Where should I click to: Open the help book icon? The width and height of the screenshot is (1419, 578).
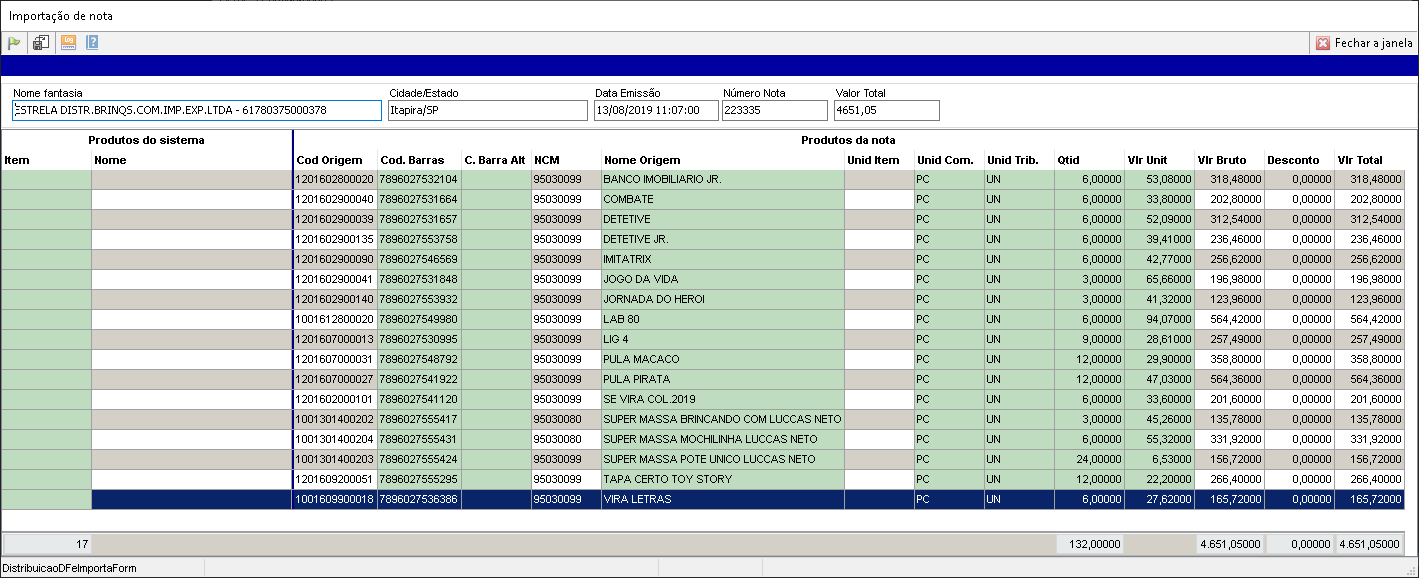coord(93,43)
